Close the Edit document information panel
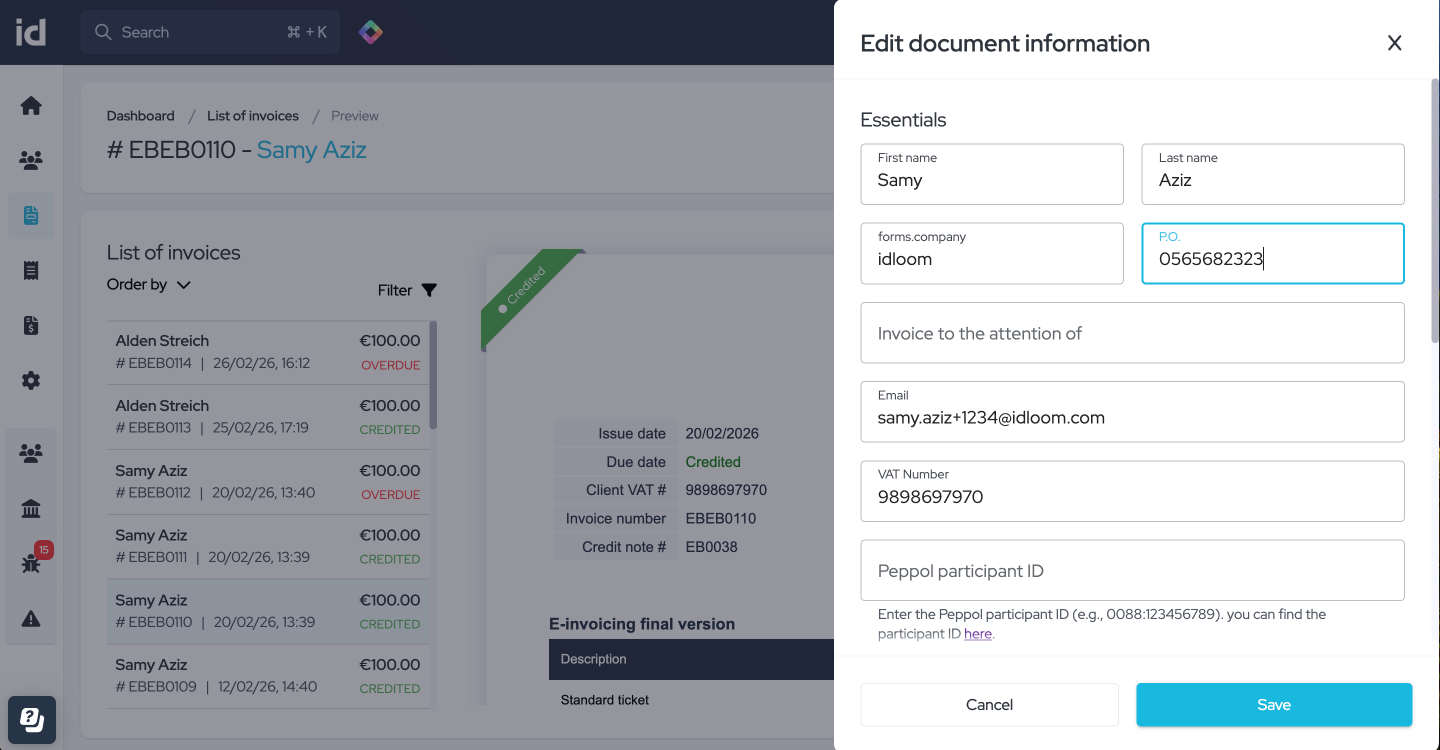The width and height of the screenshot is (1440, 750). click(x=1394, y=43)
